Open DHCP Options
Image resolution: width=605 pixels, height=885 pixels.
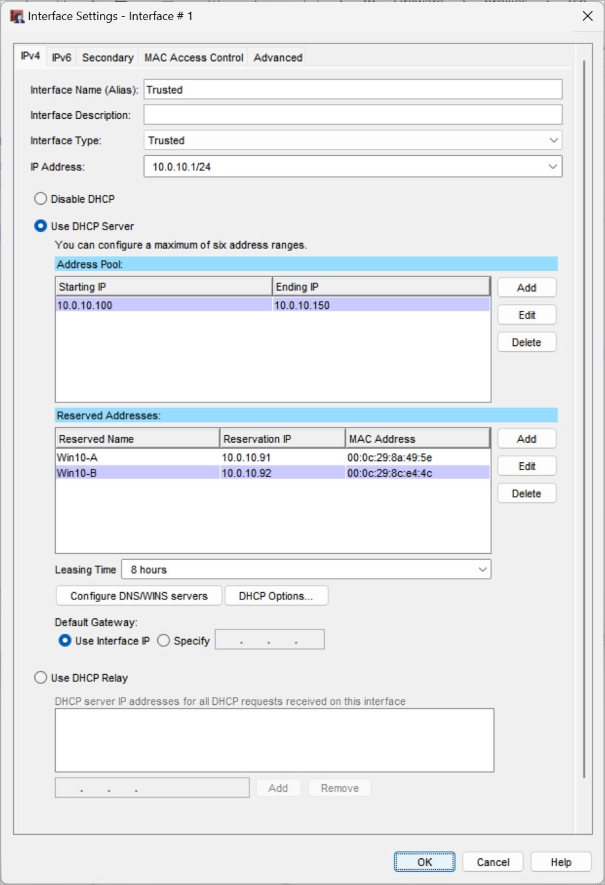(276, 596)
